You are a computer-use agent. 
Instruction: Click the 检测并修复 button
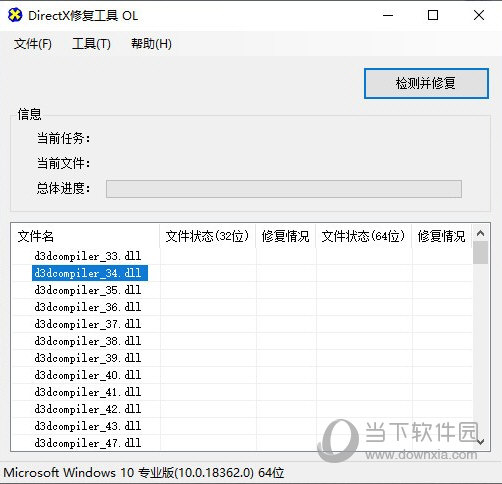(426, 83)
